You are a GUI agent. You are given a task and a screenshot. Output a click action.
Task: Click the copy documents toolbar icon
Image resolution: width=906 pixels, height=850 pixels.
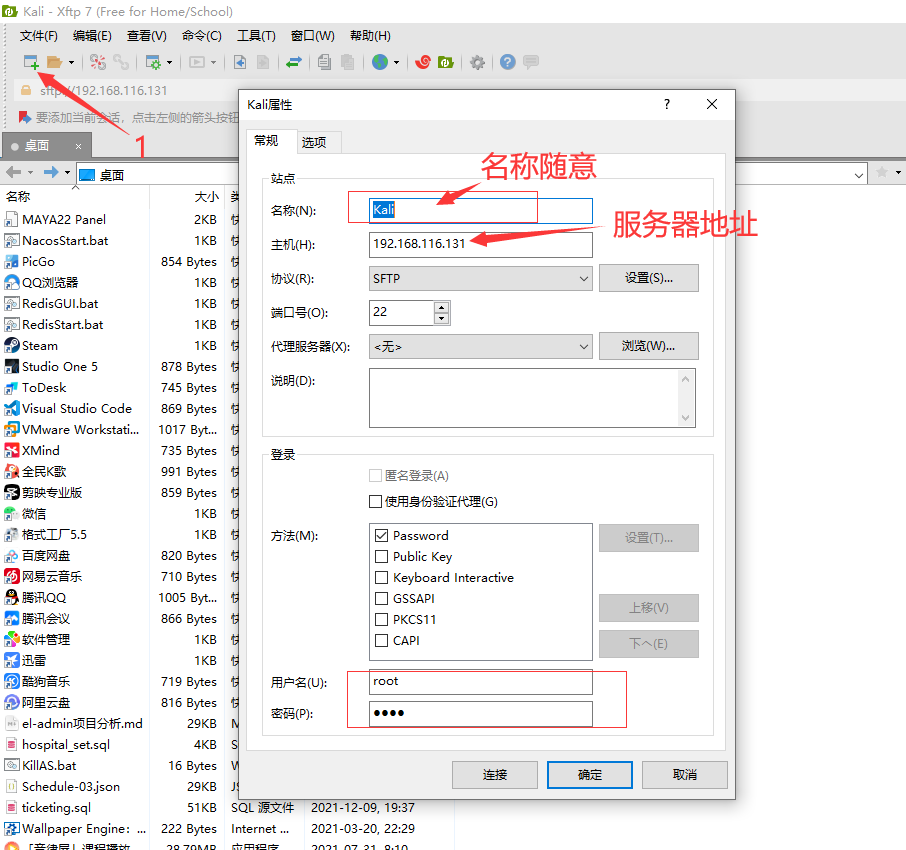(x=325, y=62)
